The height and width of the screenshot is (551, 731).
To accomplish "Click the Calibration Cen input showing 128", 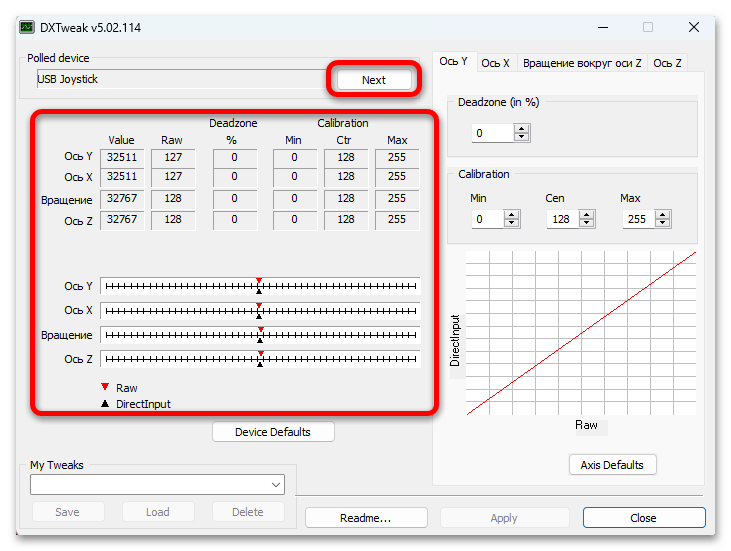I will (563, 219).
